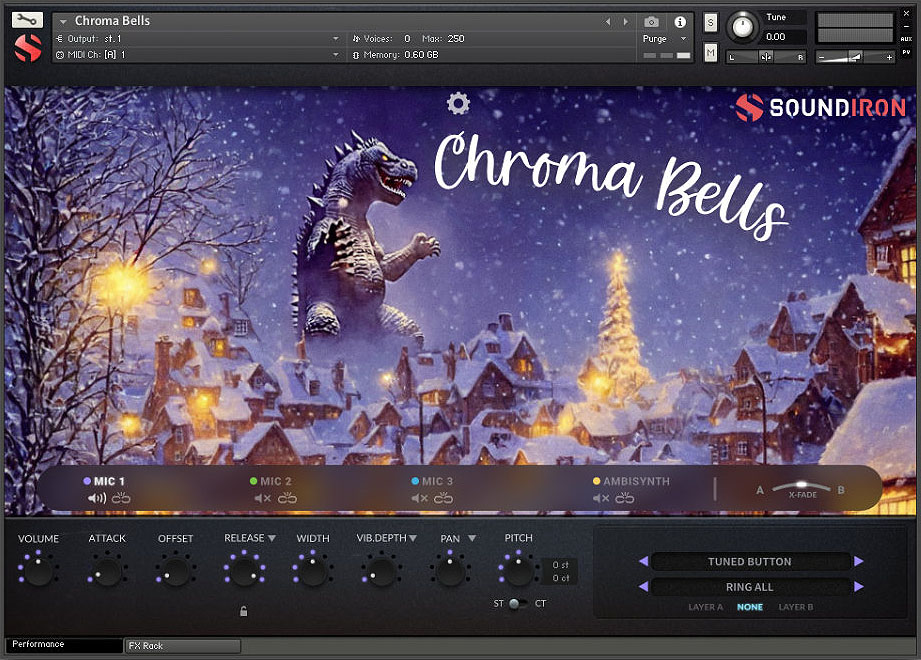The height and width of the screenshot is (660, 921).
Task: Select previous TUNED BUTTON preset arrow
Action: point(643,561)
